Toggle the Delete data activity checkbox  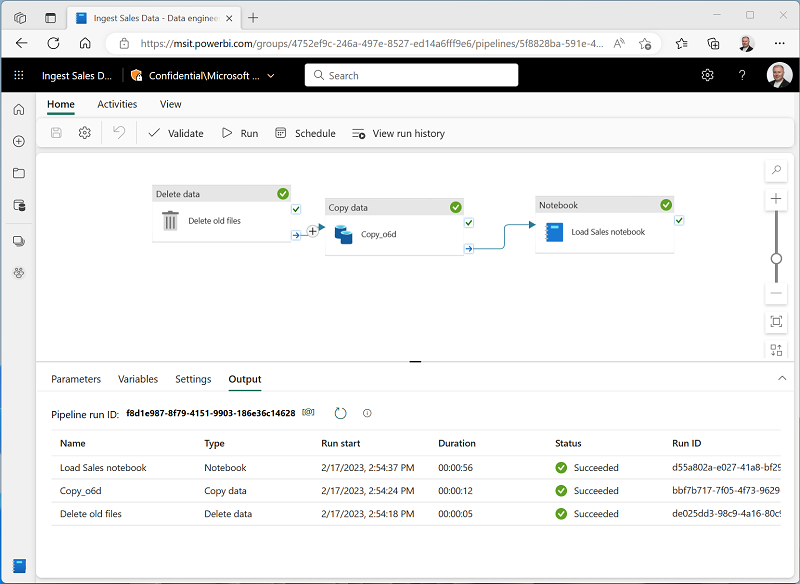pos(296,210)
